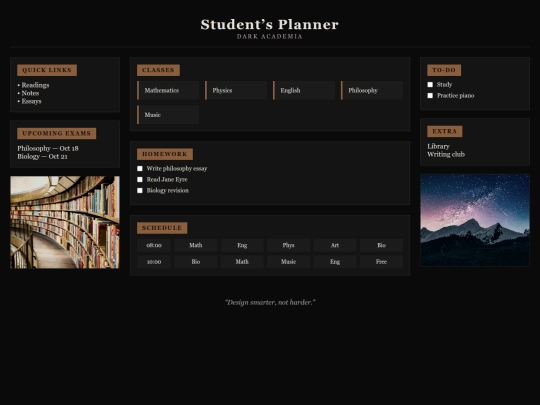This screenshot has height=405, width=540.
Task: Open the Physics class card
Action: point(236,91)
